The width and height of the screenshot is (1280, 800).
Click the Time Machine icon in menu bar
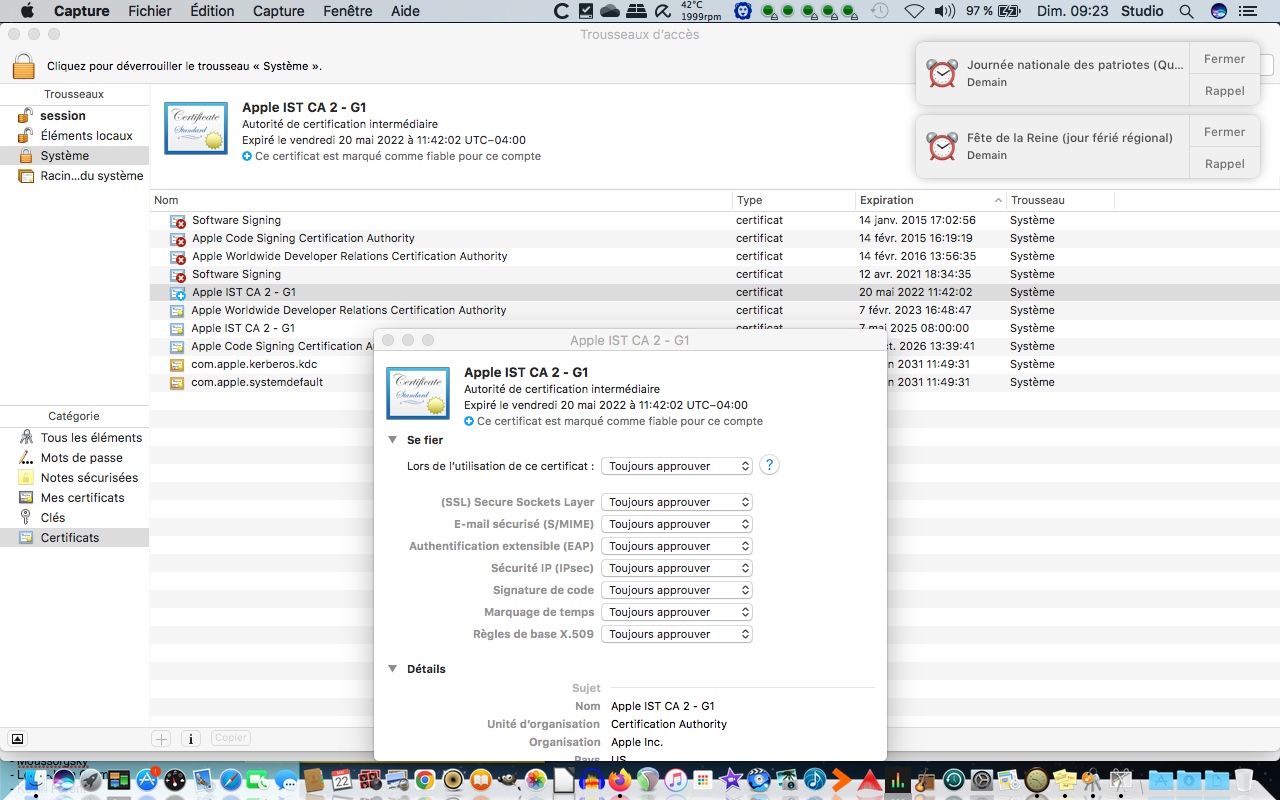[879, 11]
